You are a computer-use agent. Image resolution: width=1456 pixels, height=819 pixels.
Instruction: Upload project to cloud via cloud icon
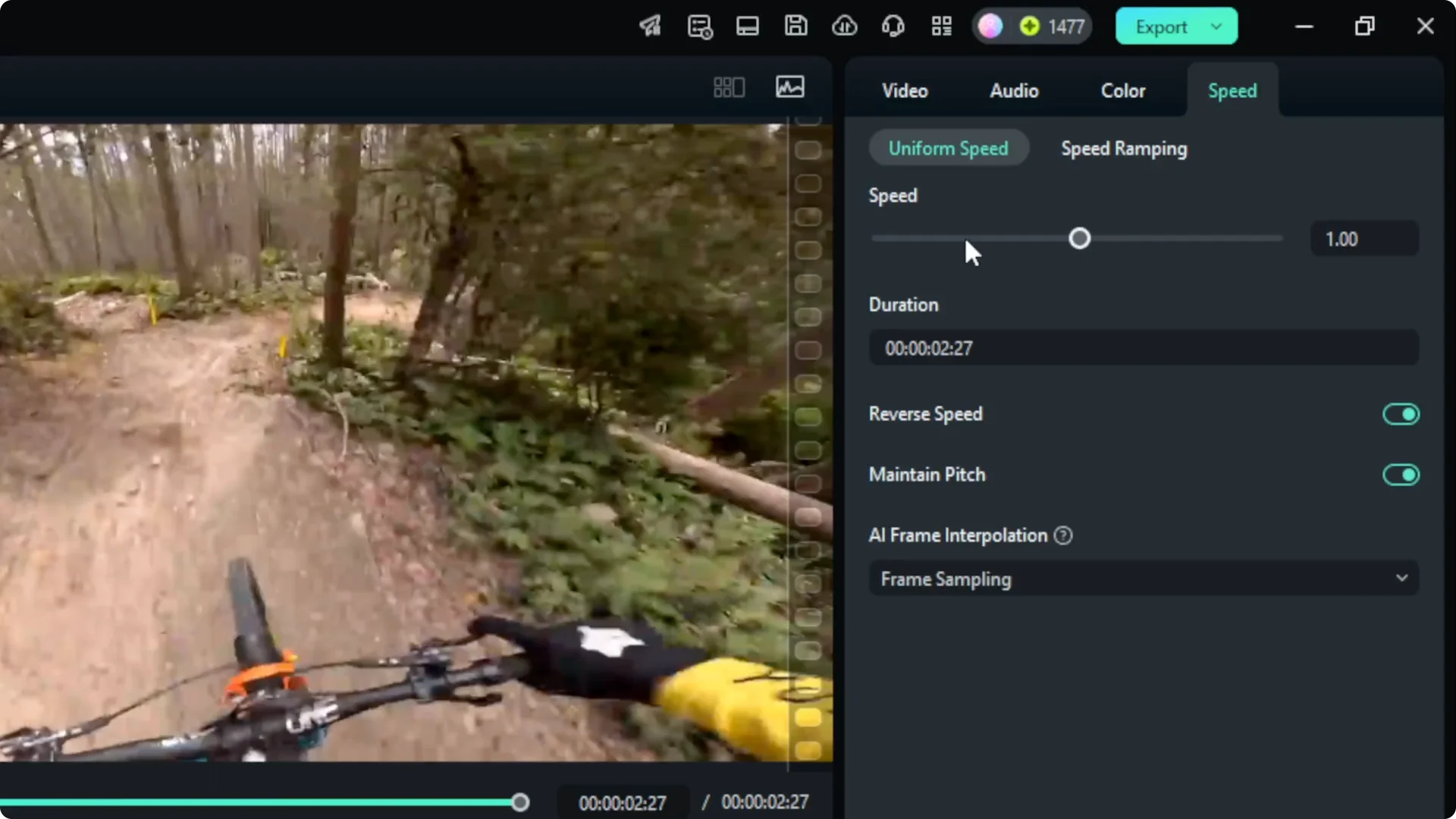click(x=844, y=26)
